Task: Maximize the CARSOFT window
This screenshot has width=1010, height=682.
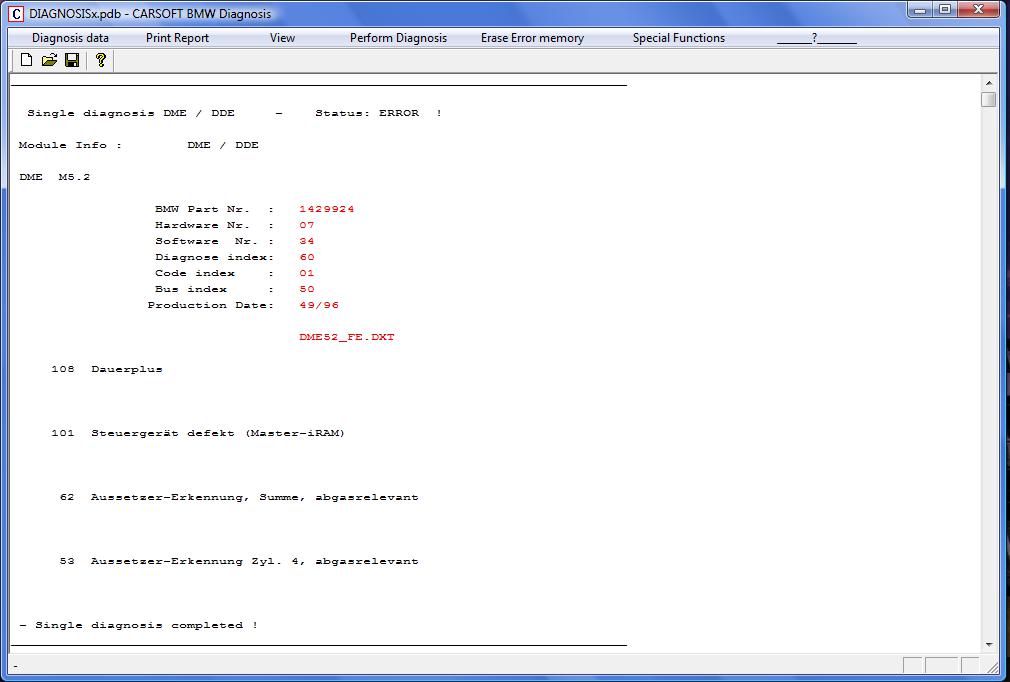Action: pos(945,10)
